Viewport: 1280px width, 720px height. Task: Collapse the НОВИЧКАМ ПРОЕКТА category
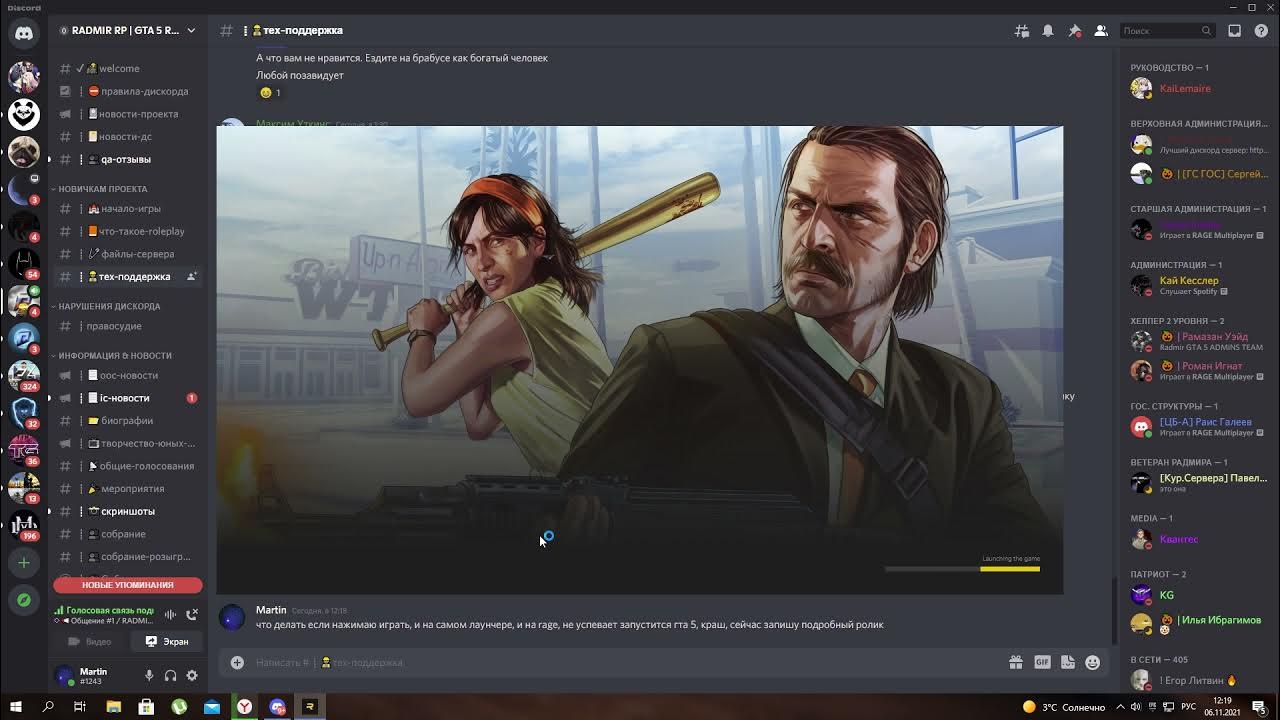click(103, 189)
